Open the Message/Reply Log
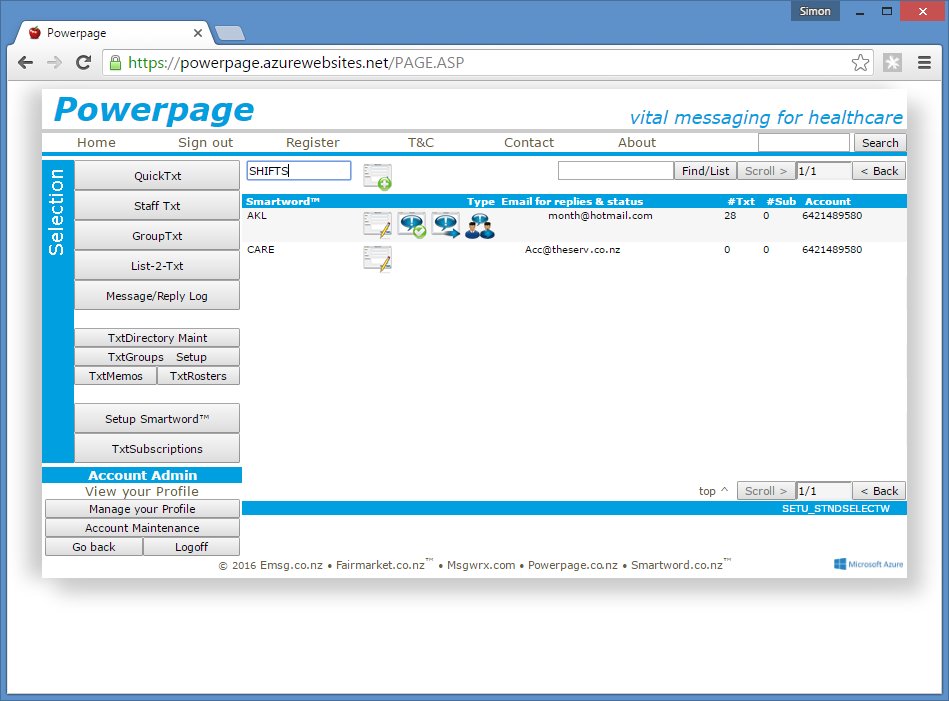The height and width of the screenshot is (701, 949). tap(157, 296)
